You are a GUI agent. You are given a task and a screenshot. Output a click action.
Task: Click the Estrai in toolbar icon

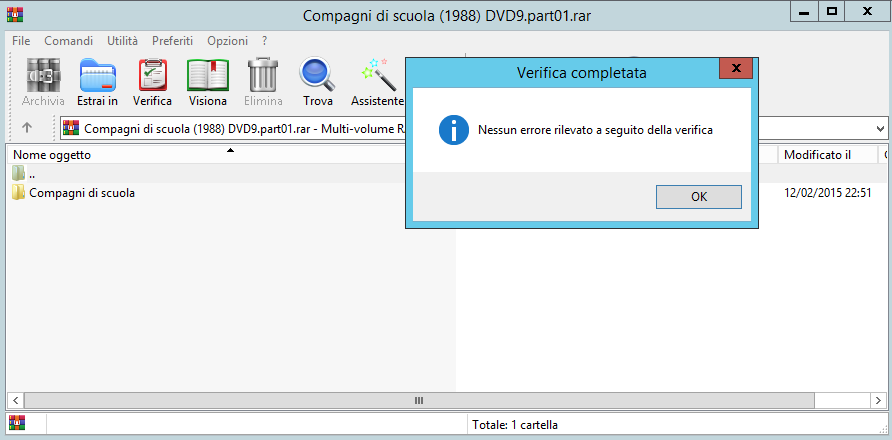click(x=97, y=83)
